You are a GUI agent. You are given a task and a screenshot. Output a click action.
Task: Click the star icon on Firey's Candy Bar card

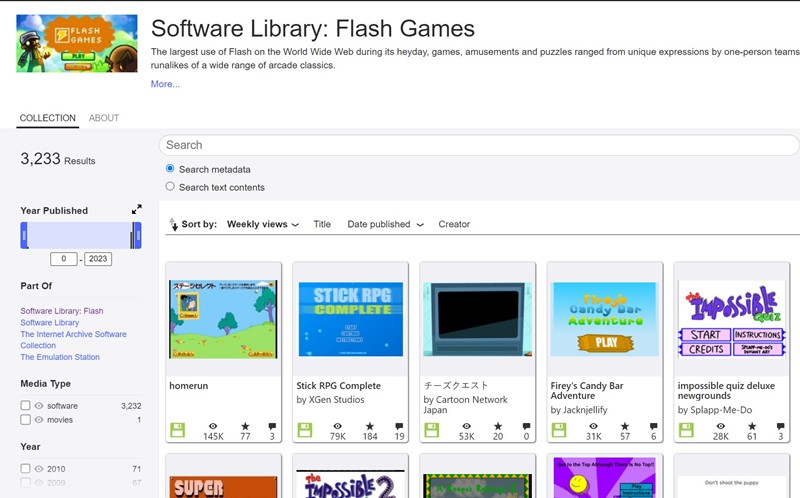pyautogui.click(x=625, y=426)
